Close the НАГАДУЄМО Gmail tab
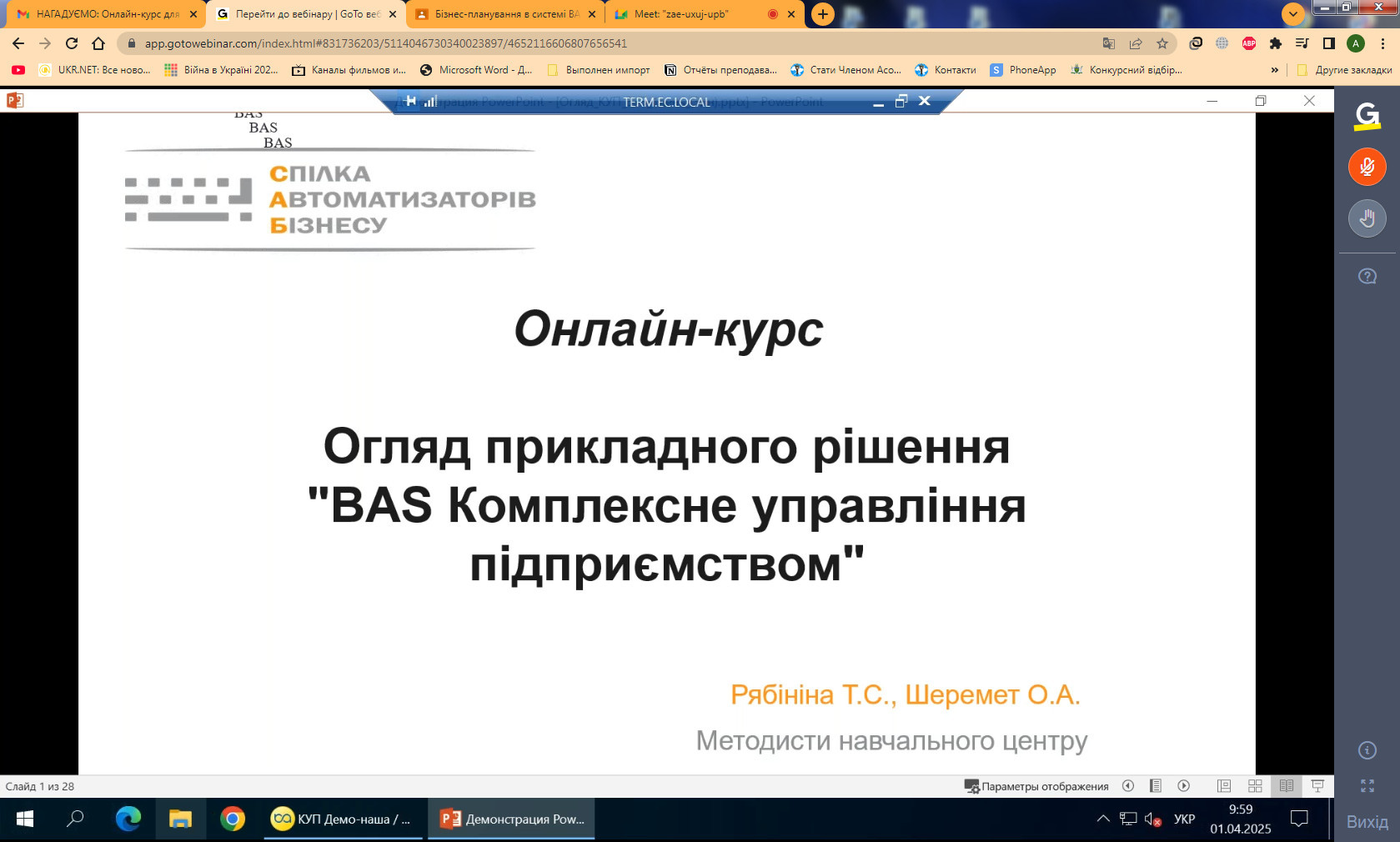The height and width of the screenshot is (842, 1400). [193, 14]
